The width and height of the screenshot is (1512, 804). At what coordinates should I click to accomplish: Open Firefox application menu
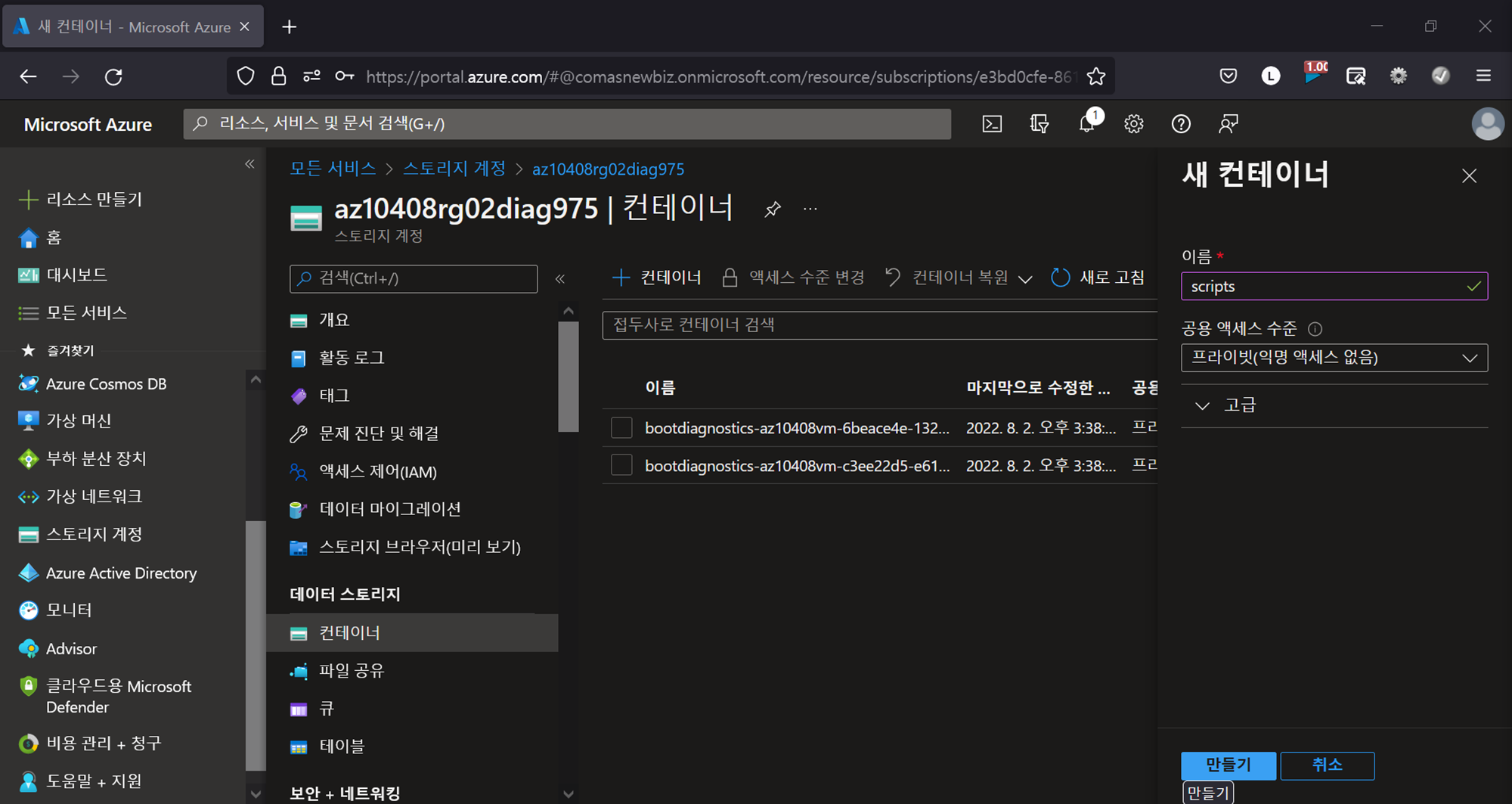point(1483,76)
